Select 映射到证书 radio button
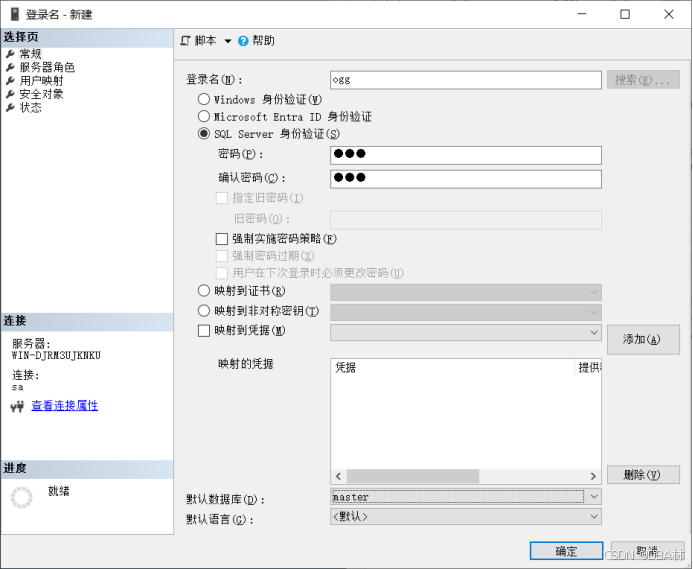 (x=204, y=291)
